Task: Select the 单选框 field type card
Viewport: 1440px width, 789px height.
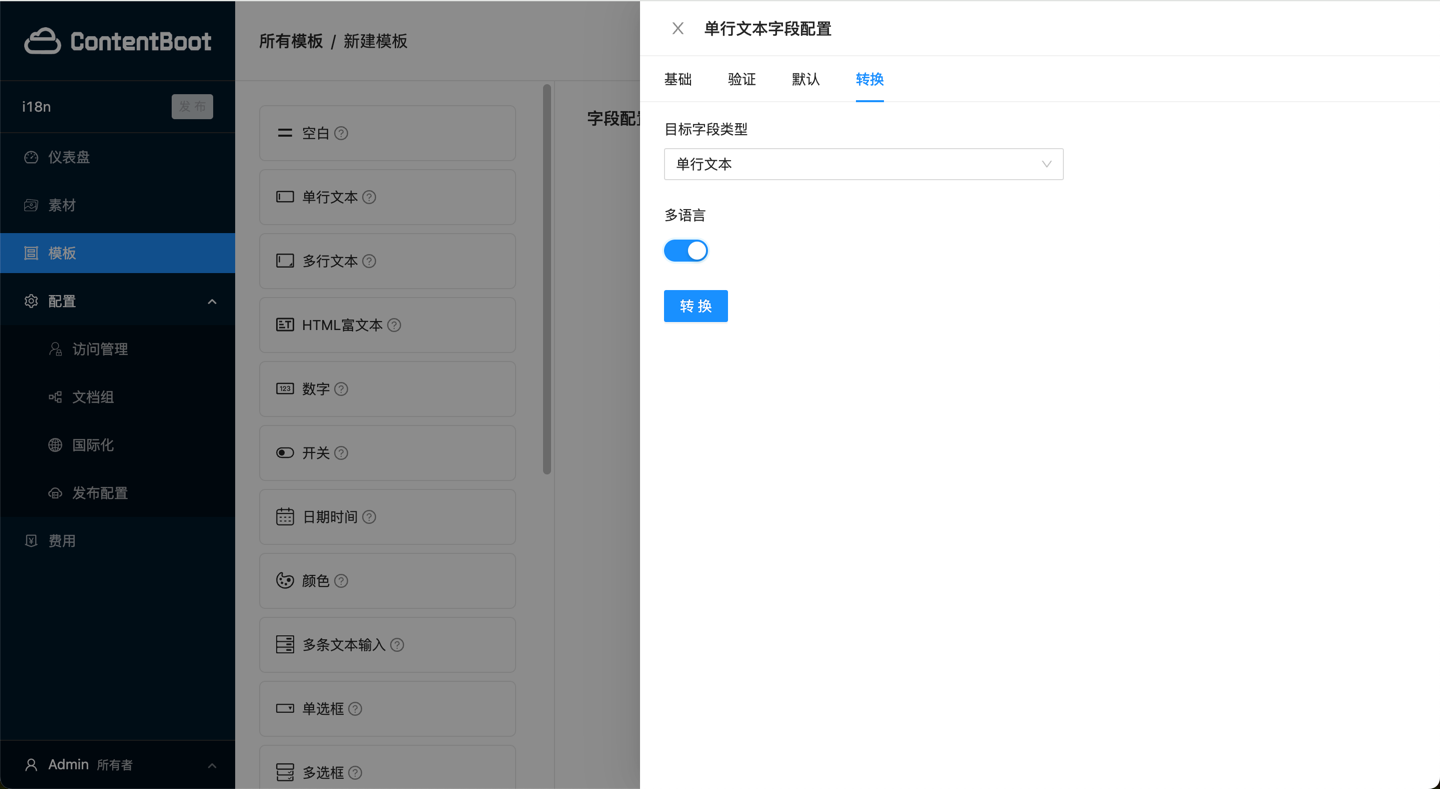Action: 388,709
